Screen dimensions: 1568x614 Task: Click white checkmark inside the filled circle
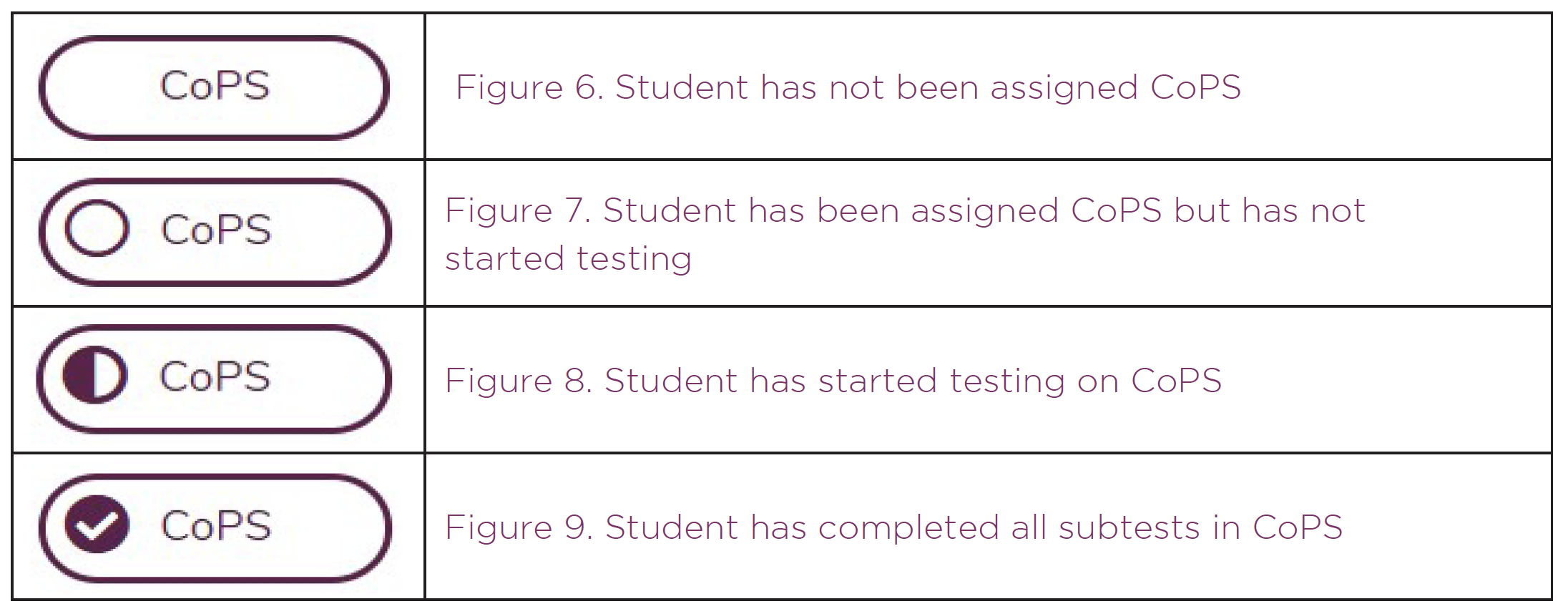coord(97,526)
